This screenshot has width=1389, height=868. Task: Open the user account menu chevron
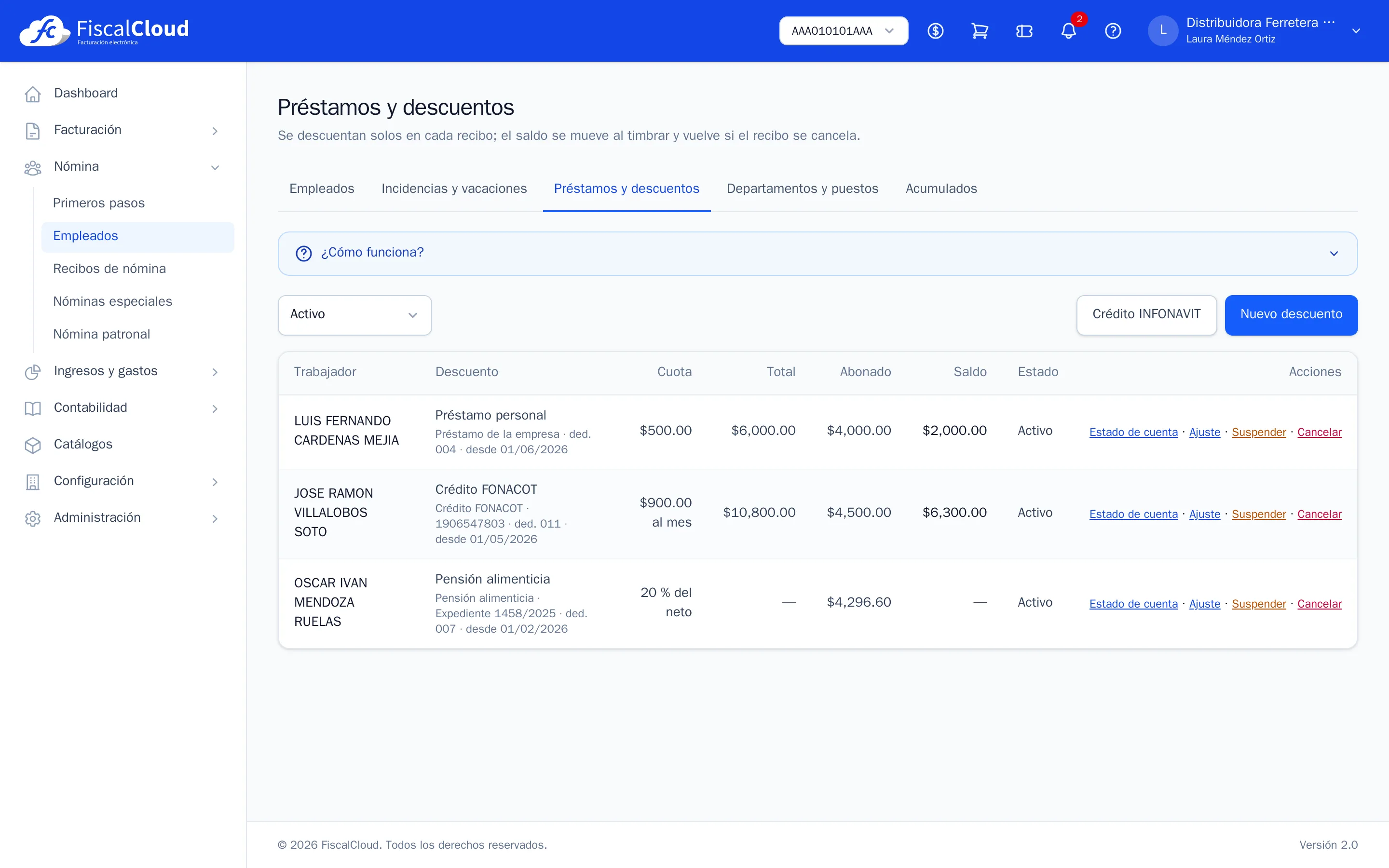1356,31
